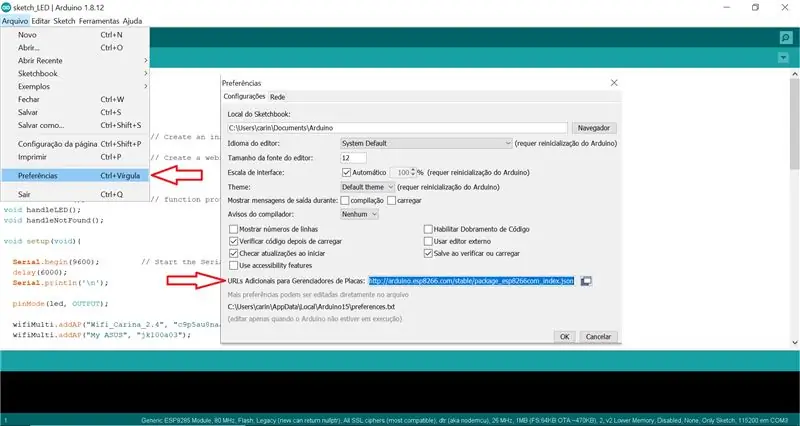
Task: Toggle Verificar código depois de carregar
Action: [x=233, y=241]
